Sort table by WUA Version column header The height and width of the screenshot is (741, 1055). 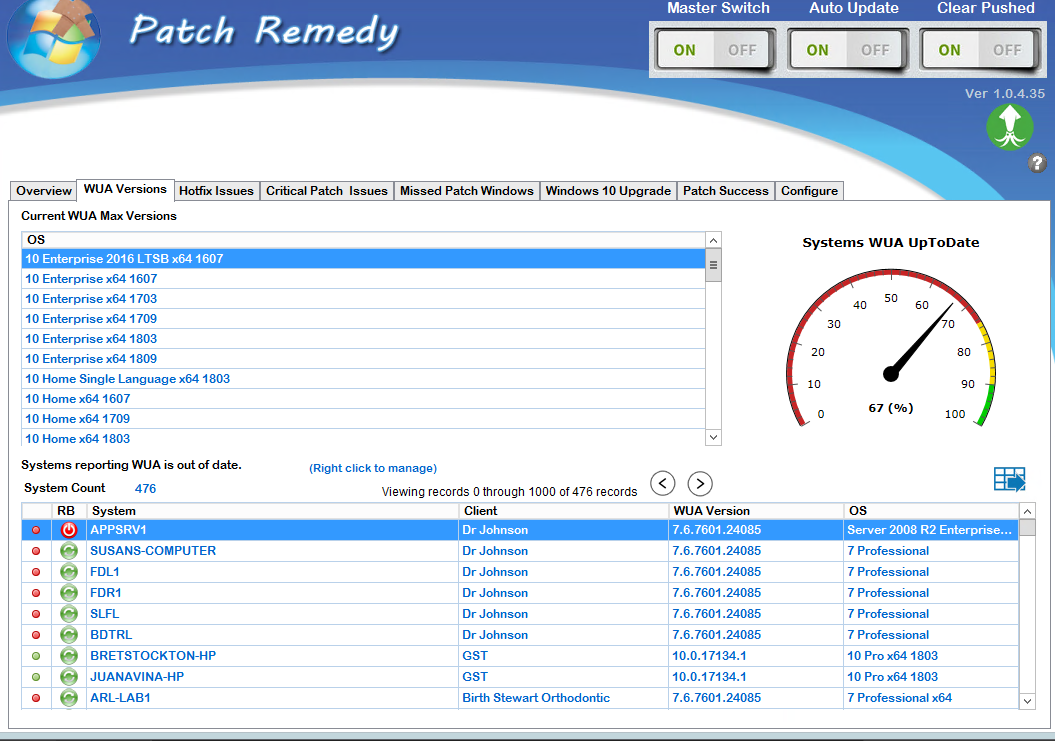711,511
